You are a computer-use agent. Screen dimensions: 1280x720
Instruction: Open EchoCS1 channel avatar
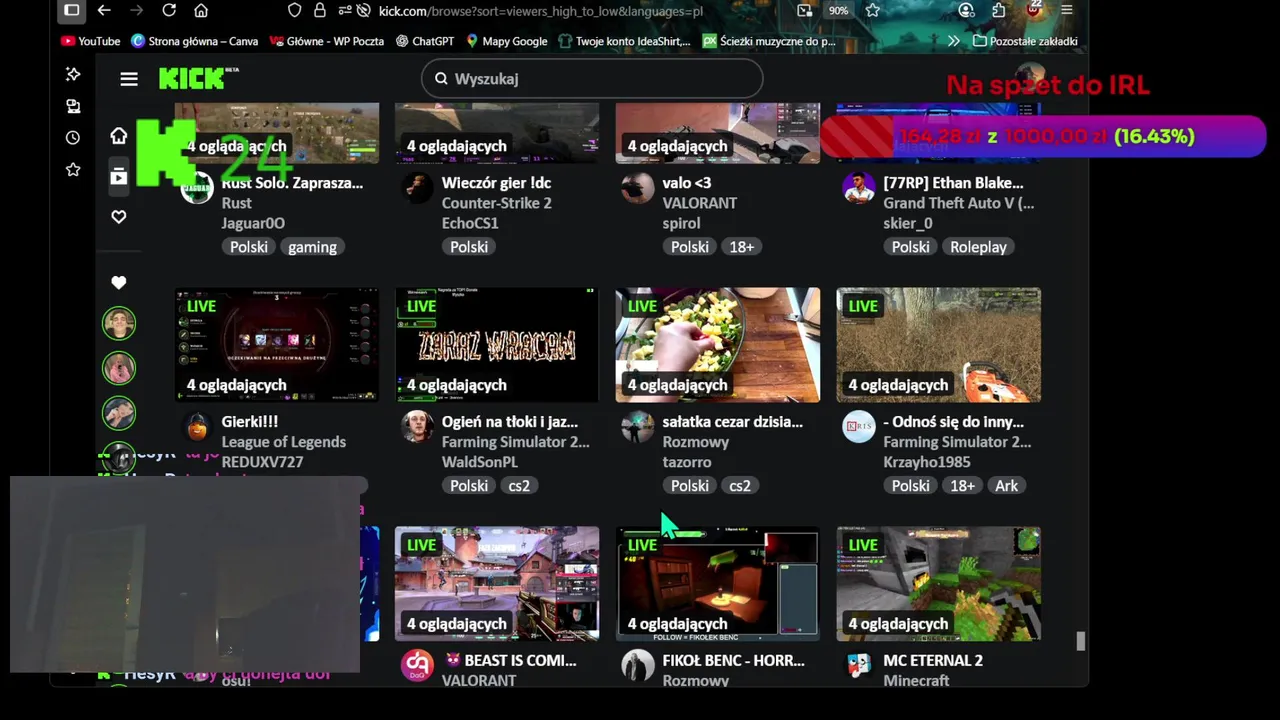pyautogui.click(x=417, y=188)
